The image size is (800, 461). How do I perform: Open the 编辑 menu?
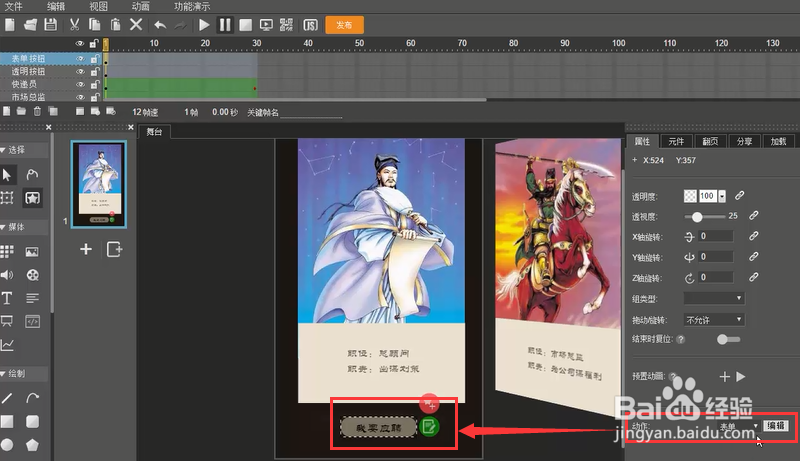click(x=56, y=6)
